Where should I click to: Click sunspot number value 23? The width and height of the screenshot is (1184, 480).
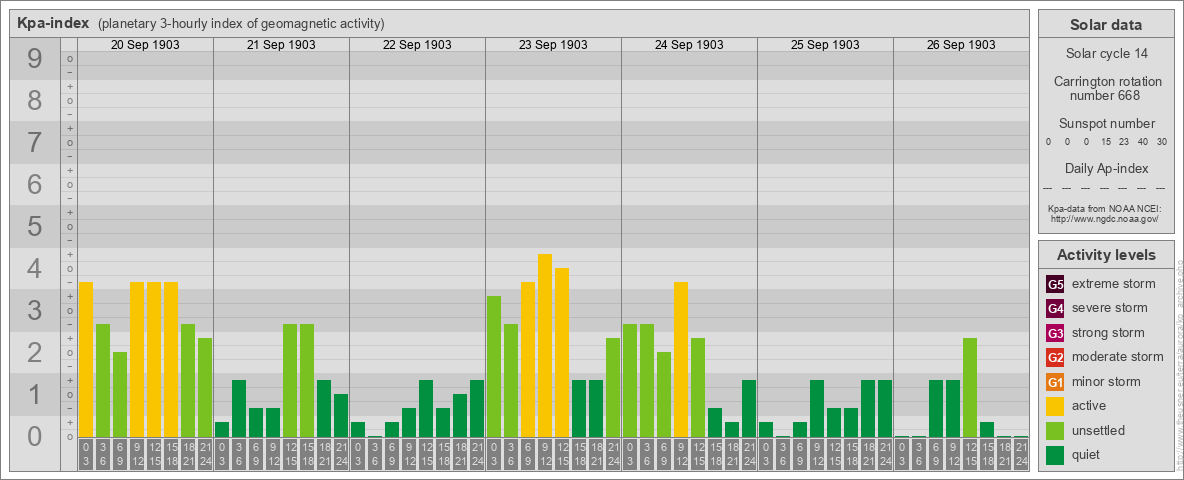point(1124,141)
